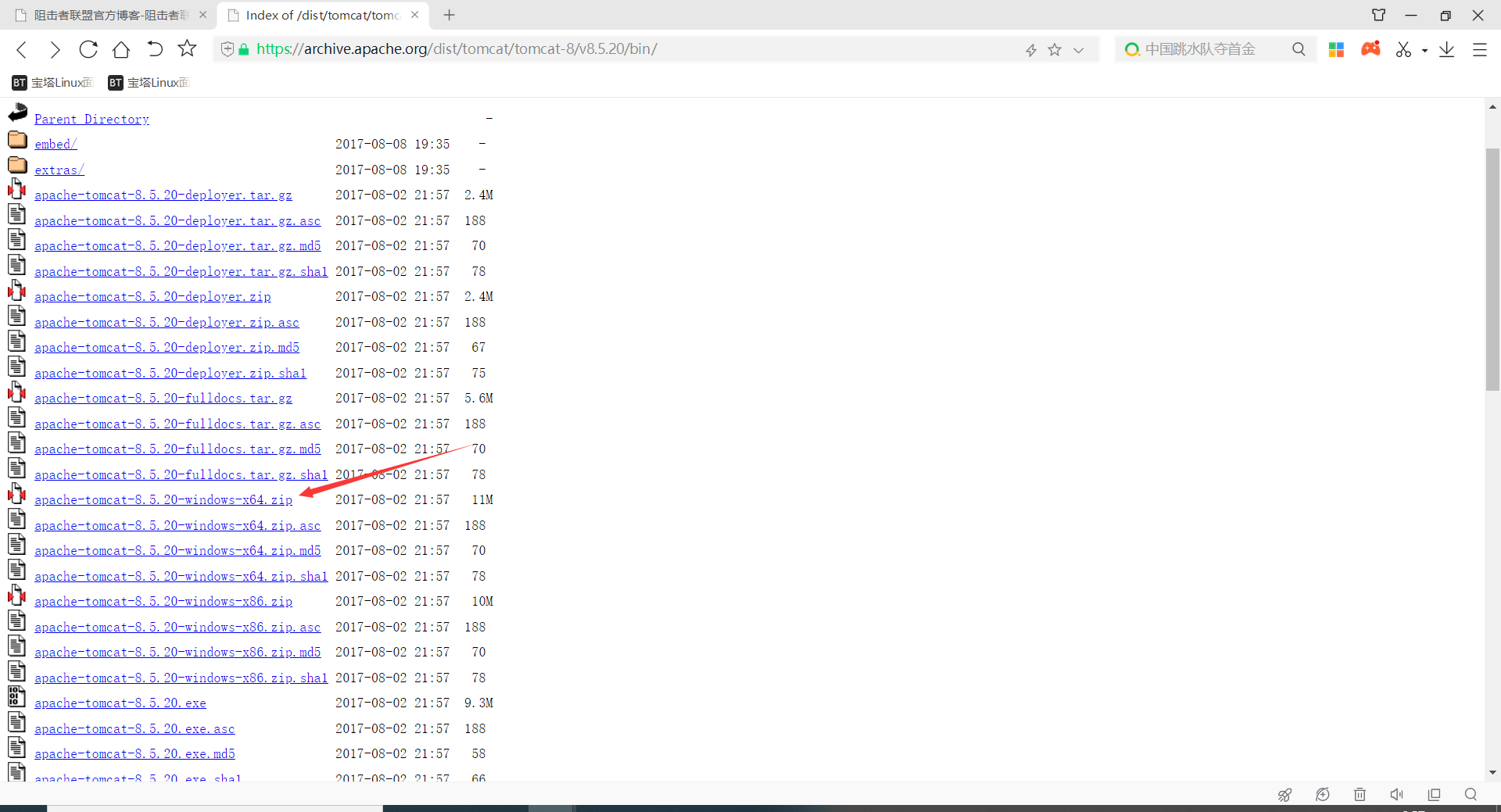This screenshot has width=1501, height=812.
Task: Click the window layout icon in status bar
Action: (1434, 795)
